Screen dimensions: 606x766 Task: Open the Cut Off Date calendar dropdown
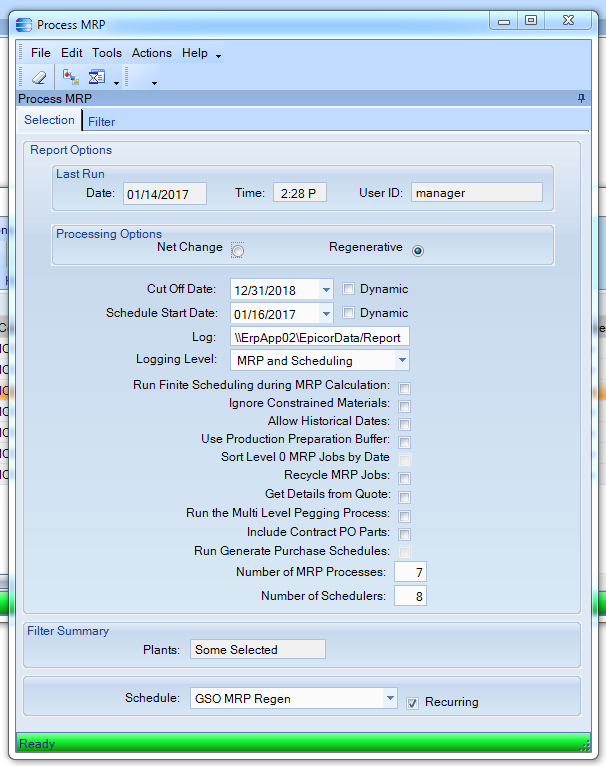click(326, 290)
